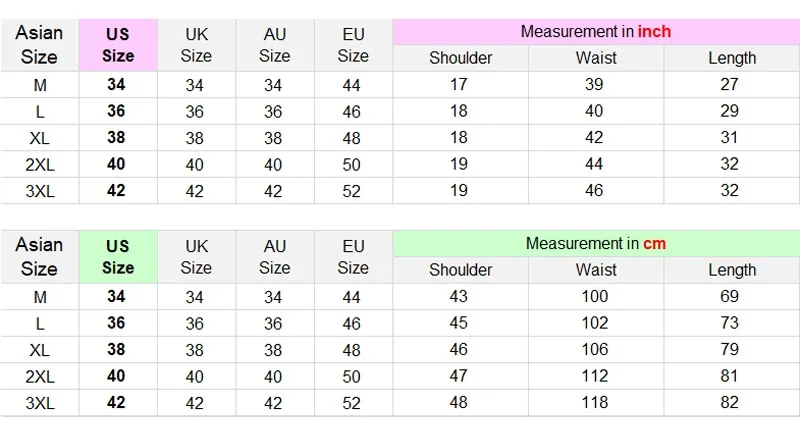Click waist value 39 in inch table
Image resolution: width=800 pixels, height=440 pixels.
[x=594, y=85]
